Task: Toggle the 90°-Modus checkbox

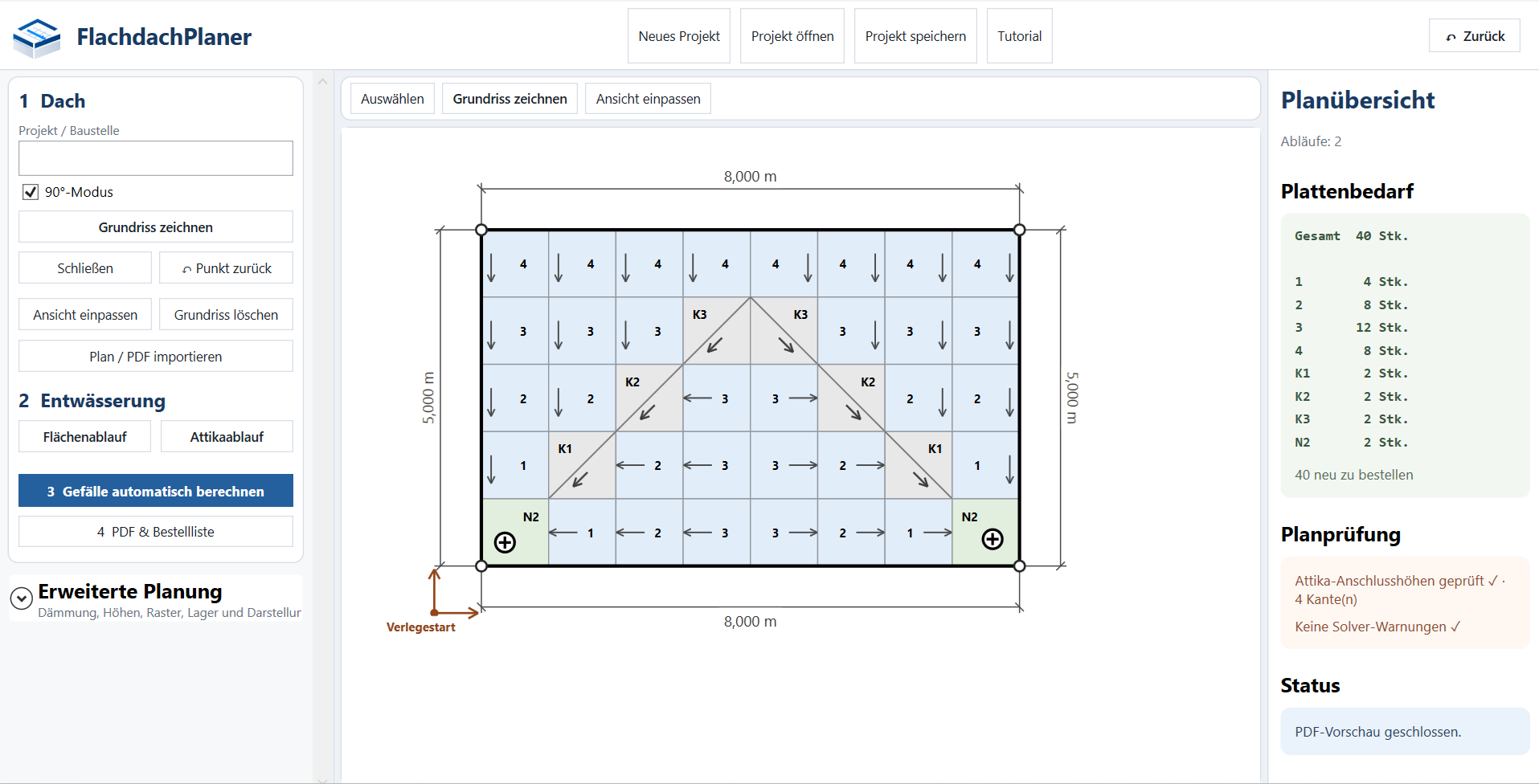Action: point(31,192)
